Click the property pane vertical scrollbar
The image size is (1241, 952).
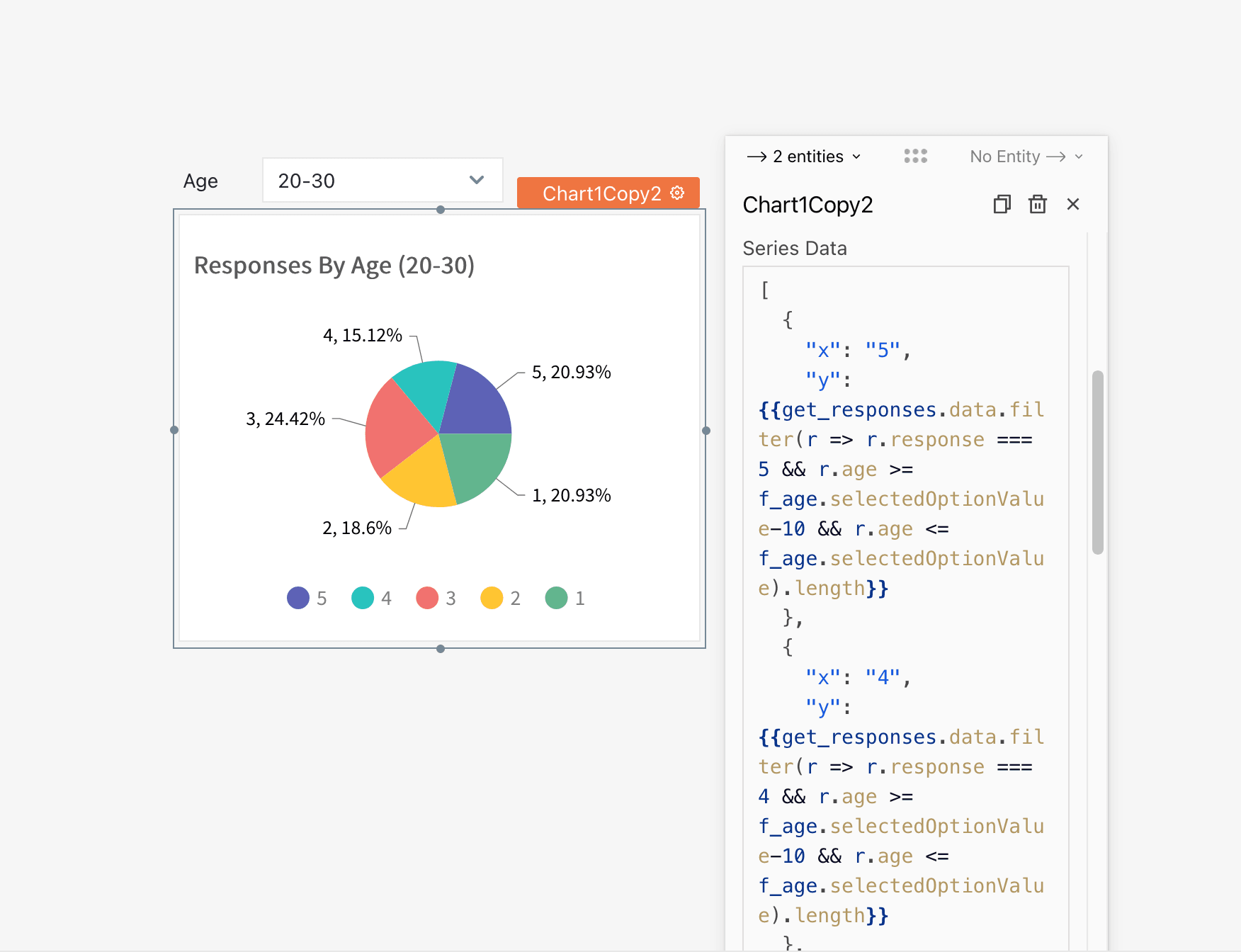[x=1097, y=462]
